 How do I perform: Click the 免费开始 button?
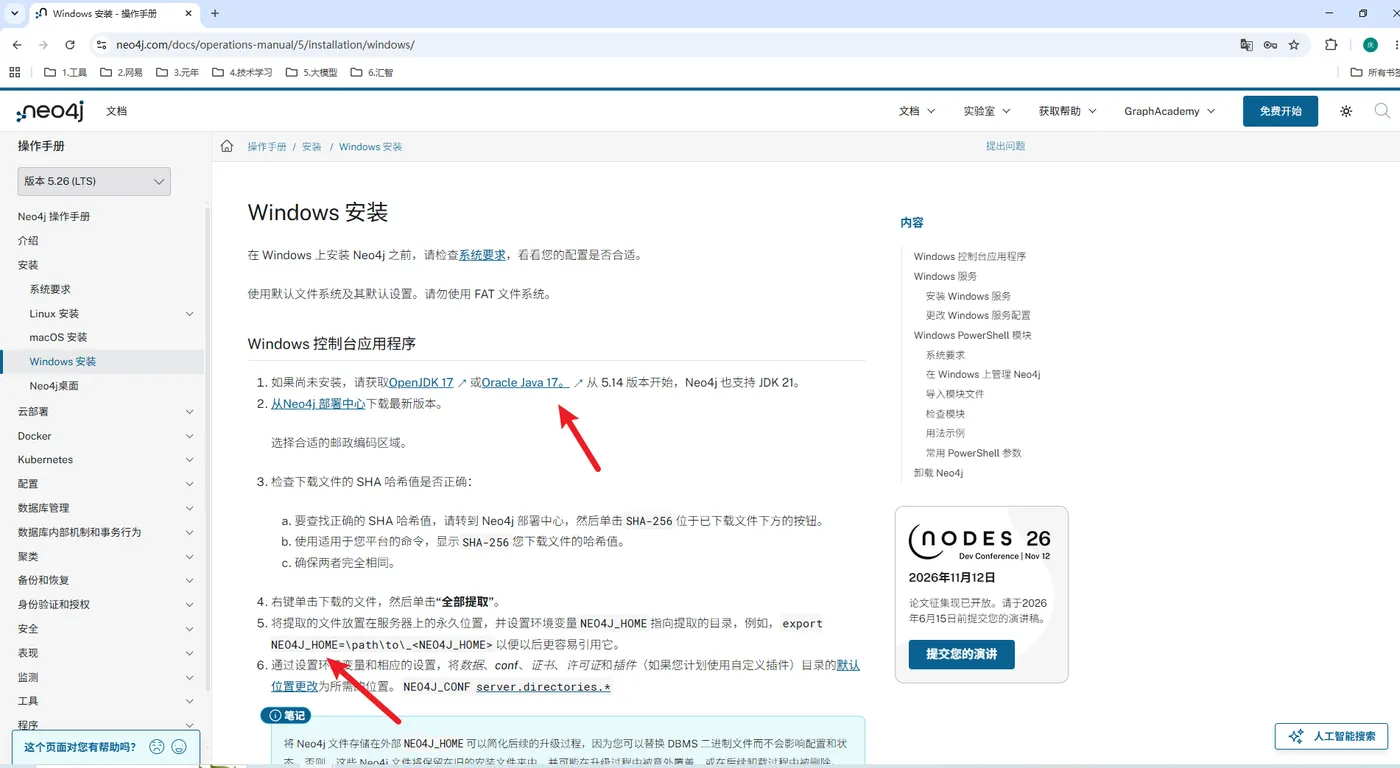click(1280, 111)
